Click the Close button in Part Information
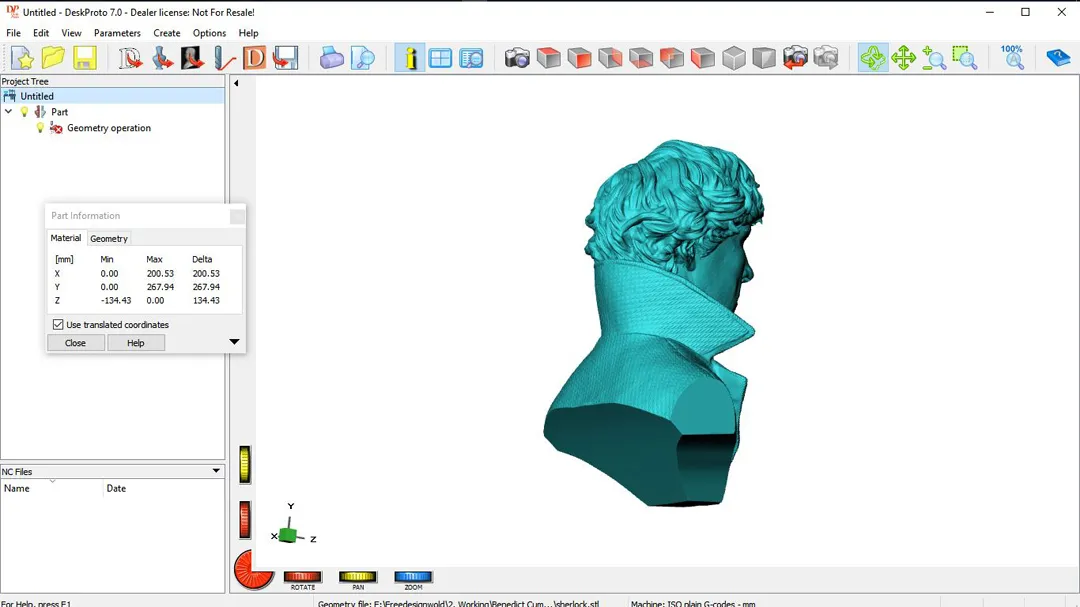This screenshot has height=607, width=1080. click(x=76, y=343)
